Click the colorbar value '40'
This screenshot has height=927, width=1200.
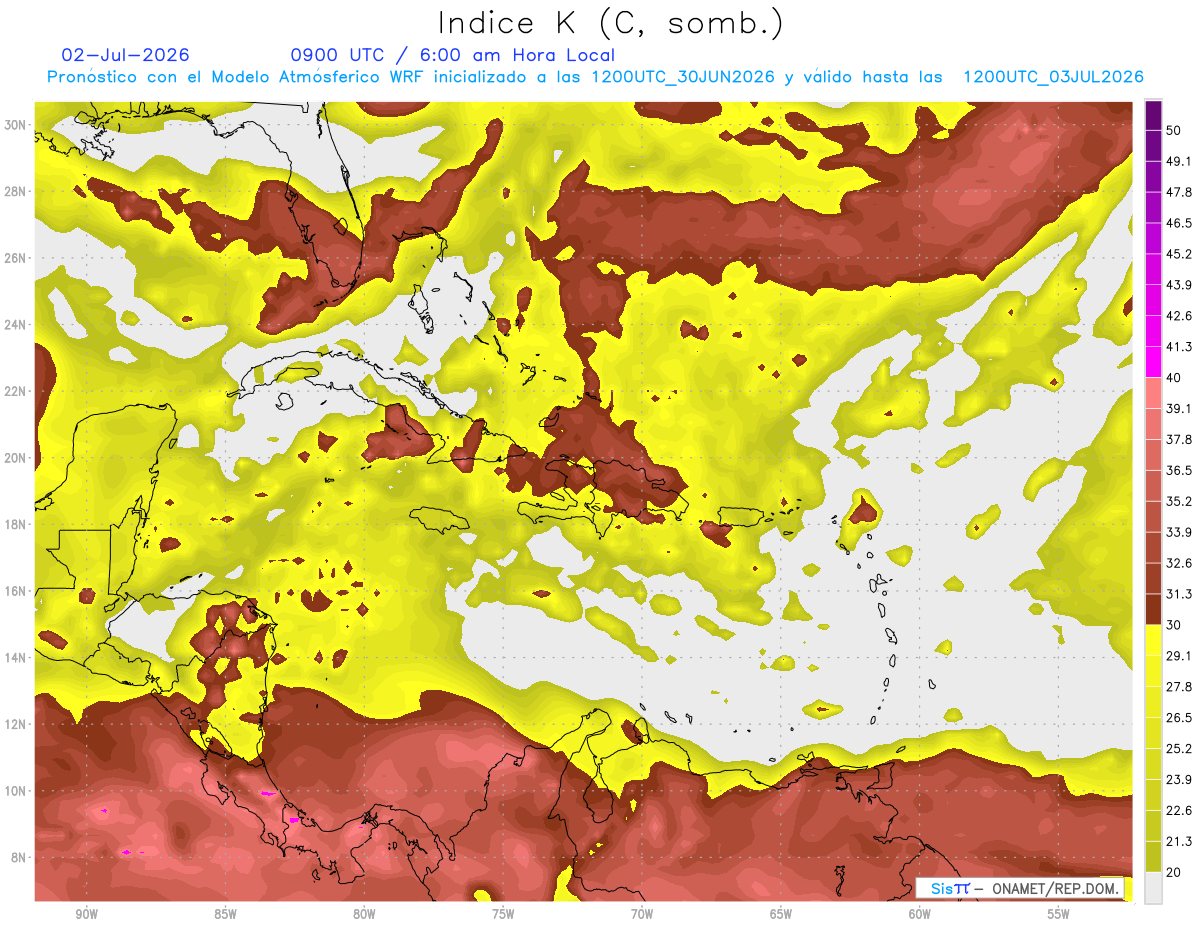1174,378
